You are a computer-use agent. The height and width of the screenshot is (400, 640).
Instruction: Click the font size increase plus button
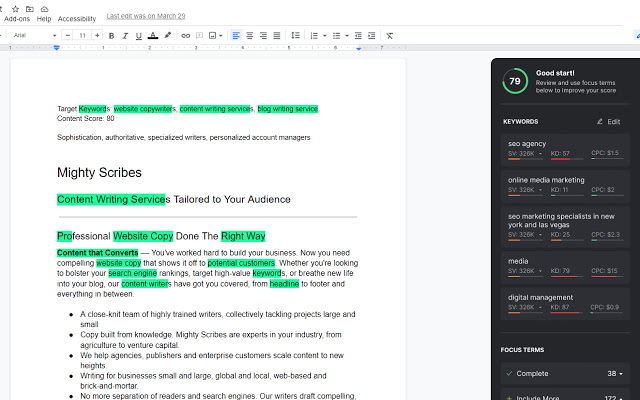point(97,35)
